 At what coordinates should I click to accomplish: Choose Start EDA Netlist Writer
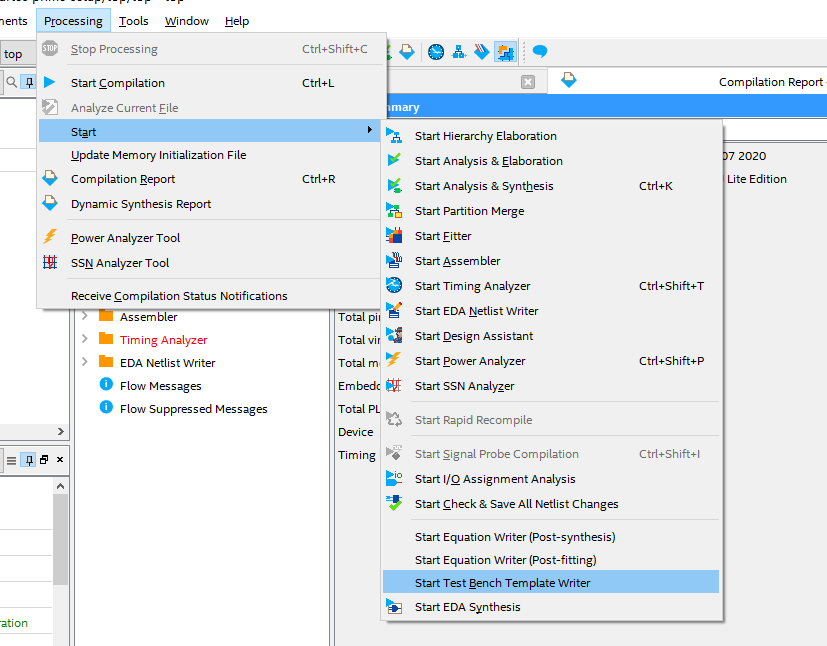(x=551, y=311)
